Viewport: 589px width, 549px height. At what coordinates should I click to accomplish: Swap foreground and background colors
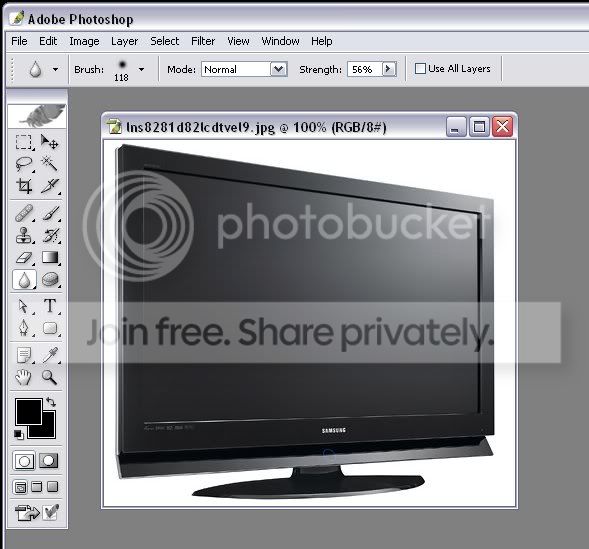[51, 402]
